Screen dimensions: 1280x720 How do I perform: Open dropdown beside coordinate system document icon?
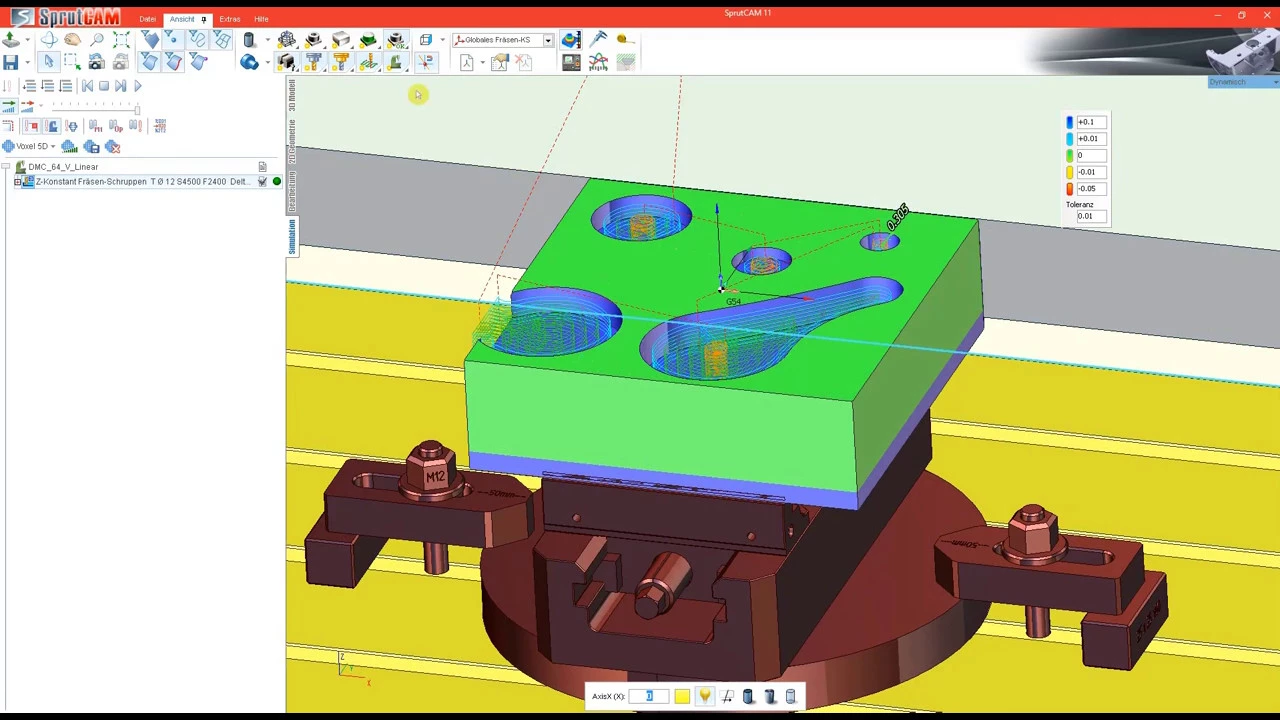(482, 62)
